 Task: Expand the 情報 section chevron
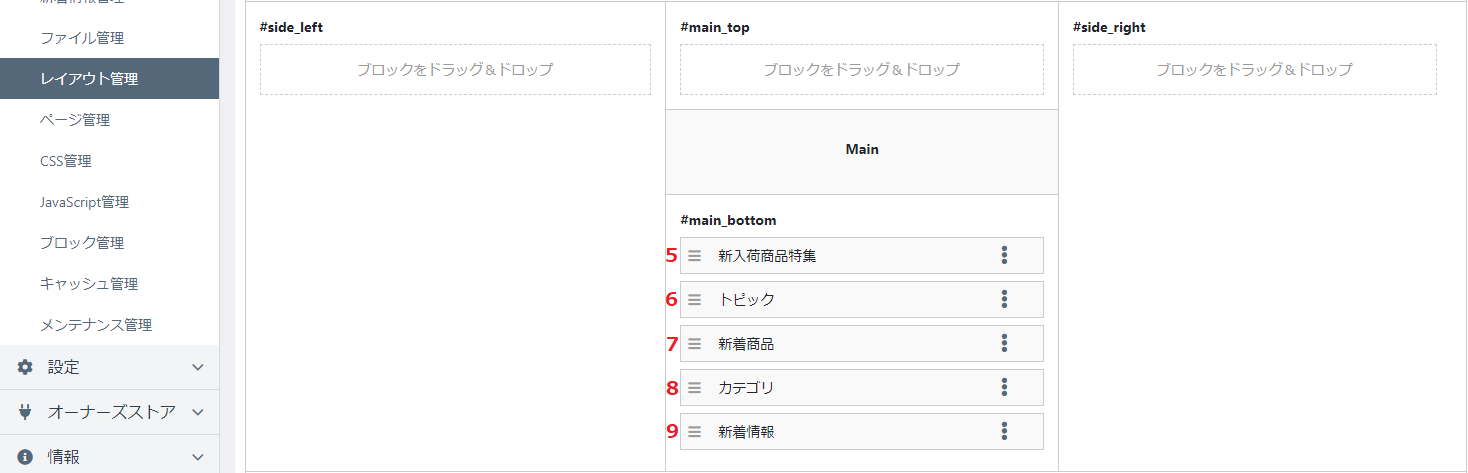[x=197, y=456]
